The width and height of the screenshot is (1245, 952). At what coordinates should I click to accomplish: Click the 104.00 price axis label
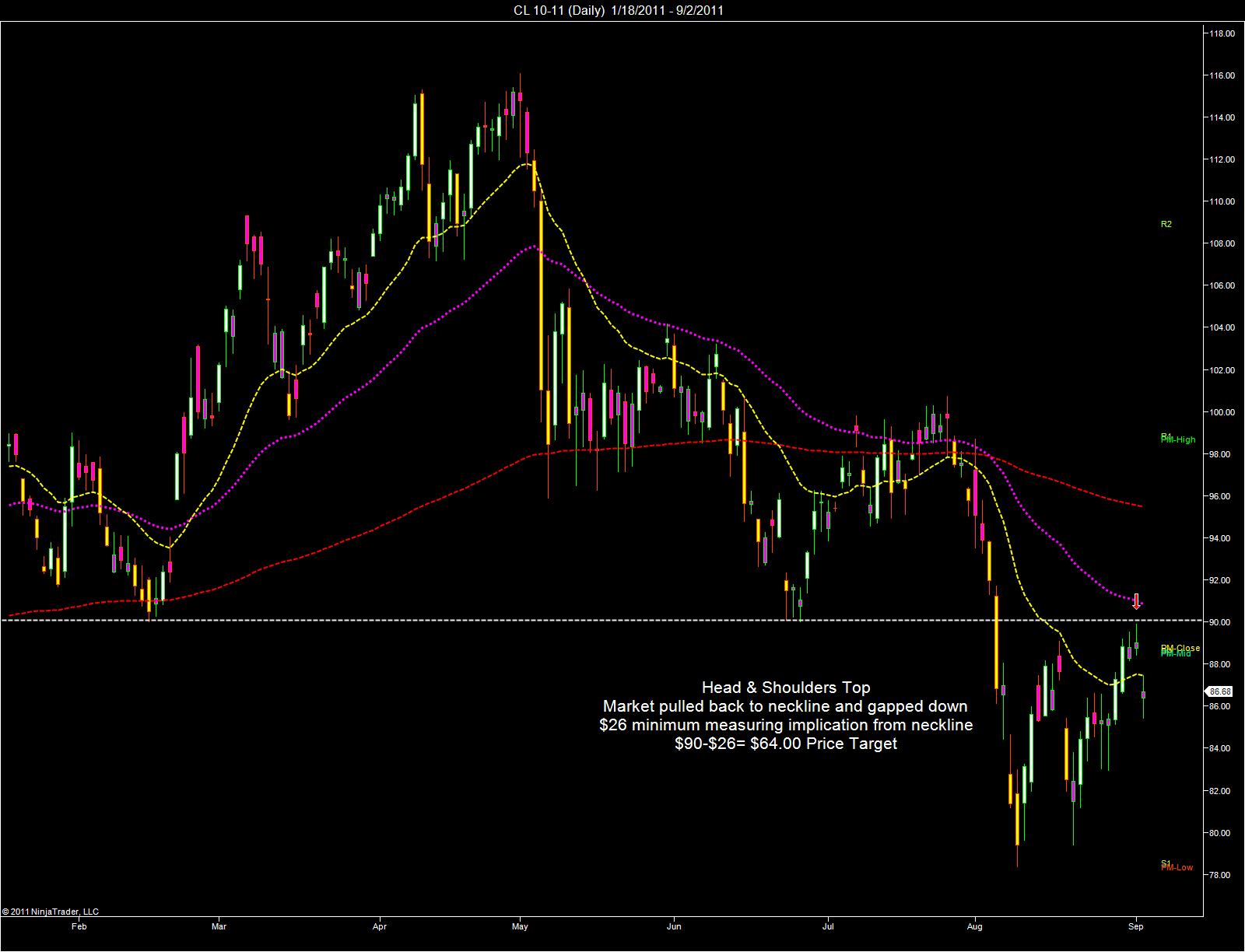(1221, 327)
